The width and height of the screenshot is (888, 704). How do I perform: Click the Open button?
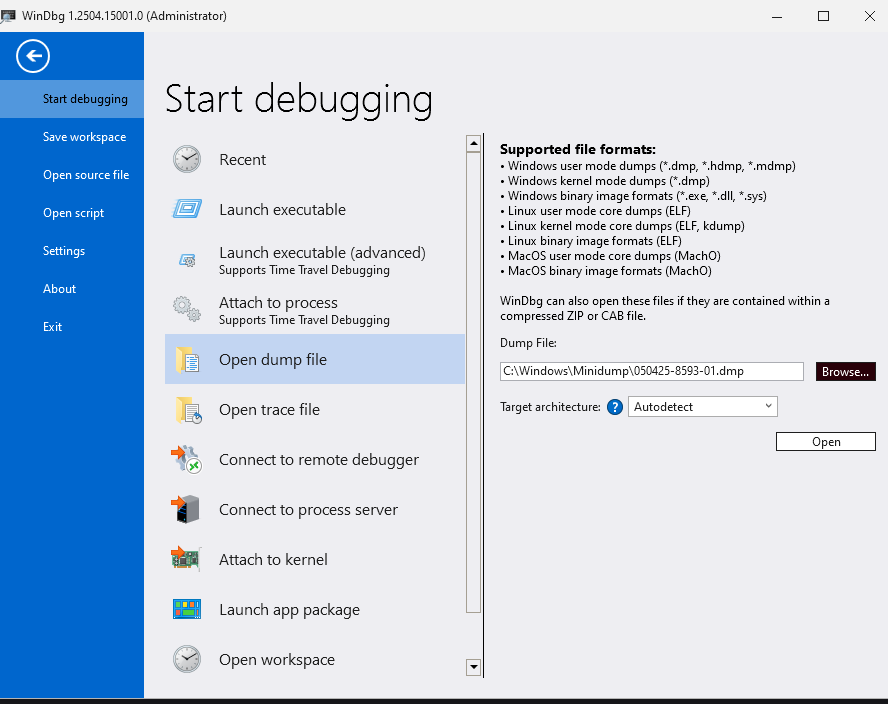[826, 442]
